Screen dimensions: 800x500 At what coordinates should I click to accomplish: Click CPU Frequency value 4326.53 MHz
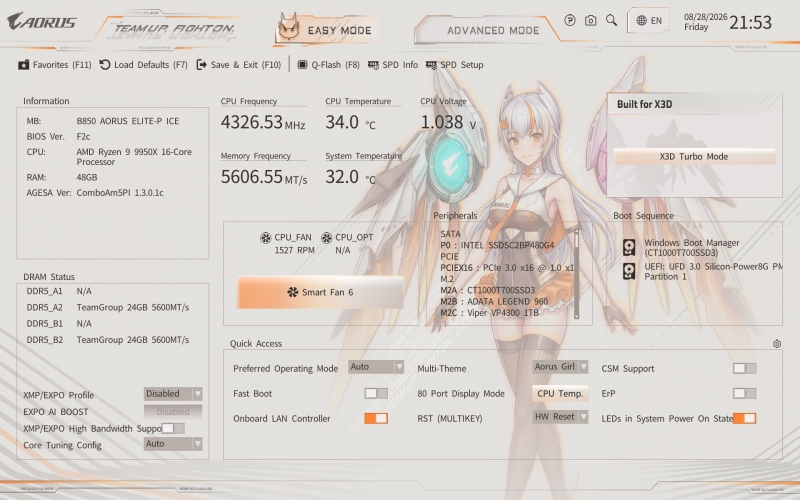263,122
